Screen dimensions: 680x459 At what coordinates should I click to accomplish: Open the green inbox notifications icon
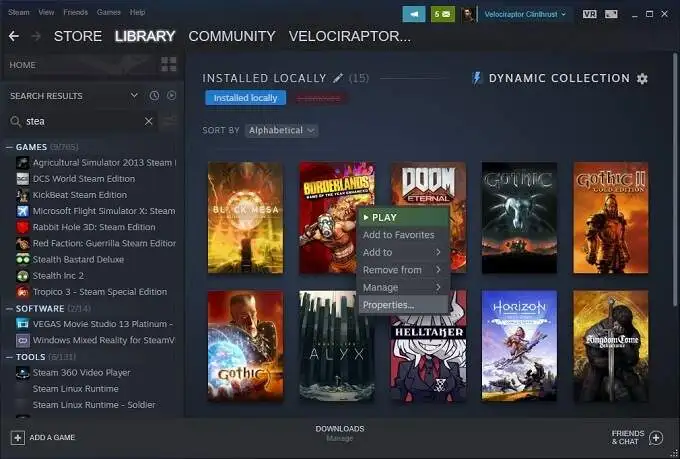[x=442, y=14]
